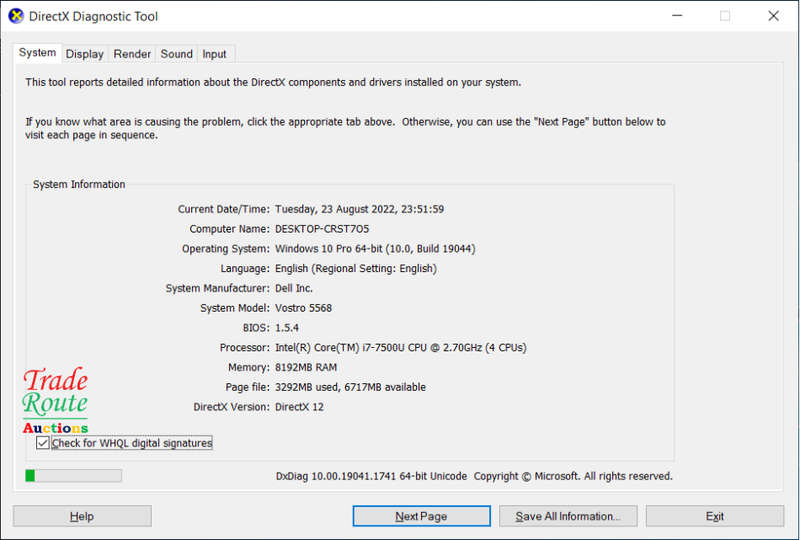The image size is (800, 540).
Task: Click memory value '8192MB RAM'
Action: [306, 367]
